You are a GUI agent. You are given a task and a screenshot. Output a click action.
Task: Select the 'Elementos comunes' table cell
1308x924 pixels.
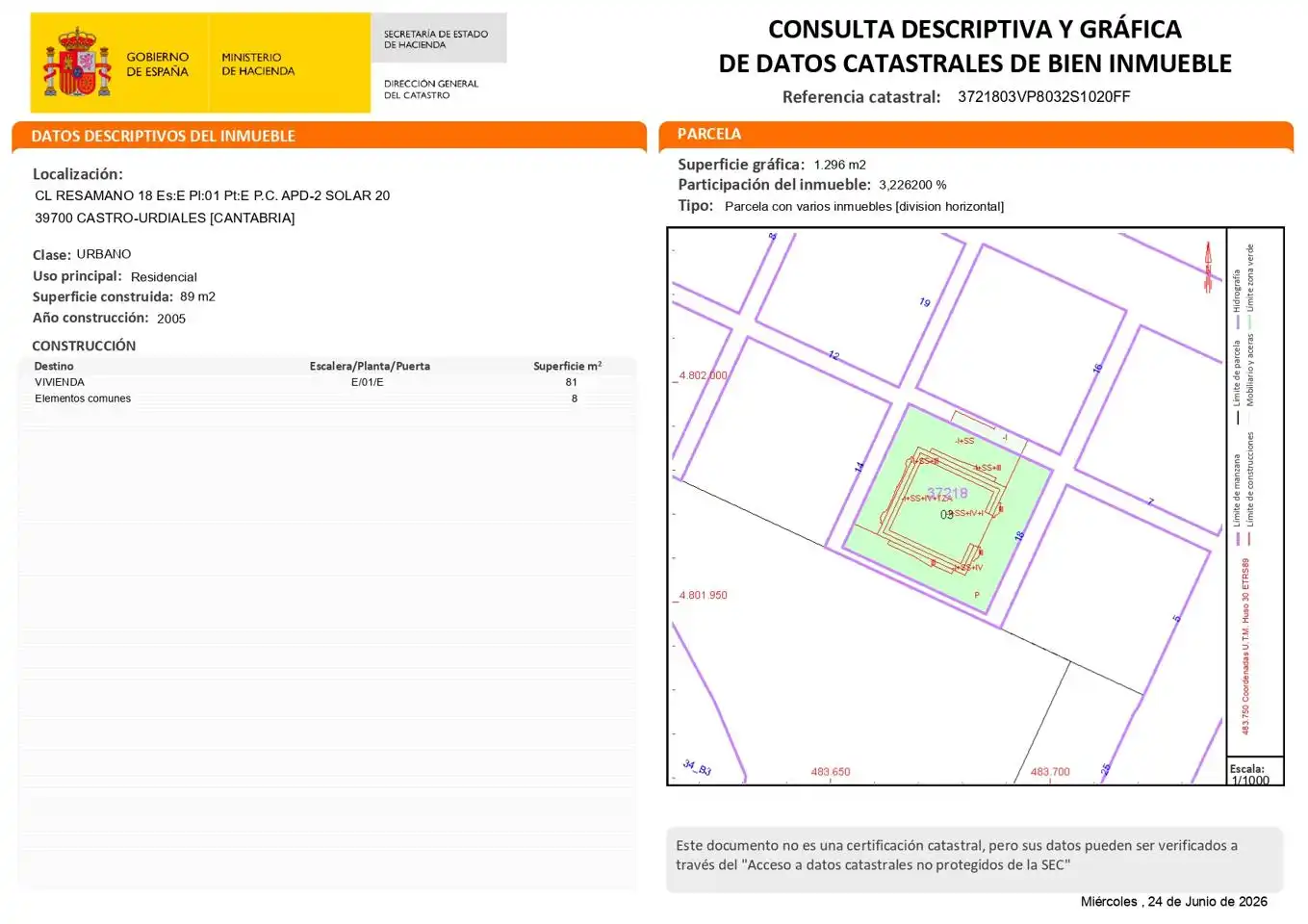click(x=83, y=398)
